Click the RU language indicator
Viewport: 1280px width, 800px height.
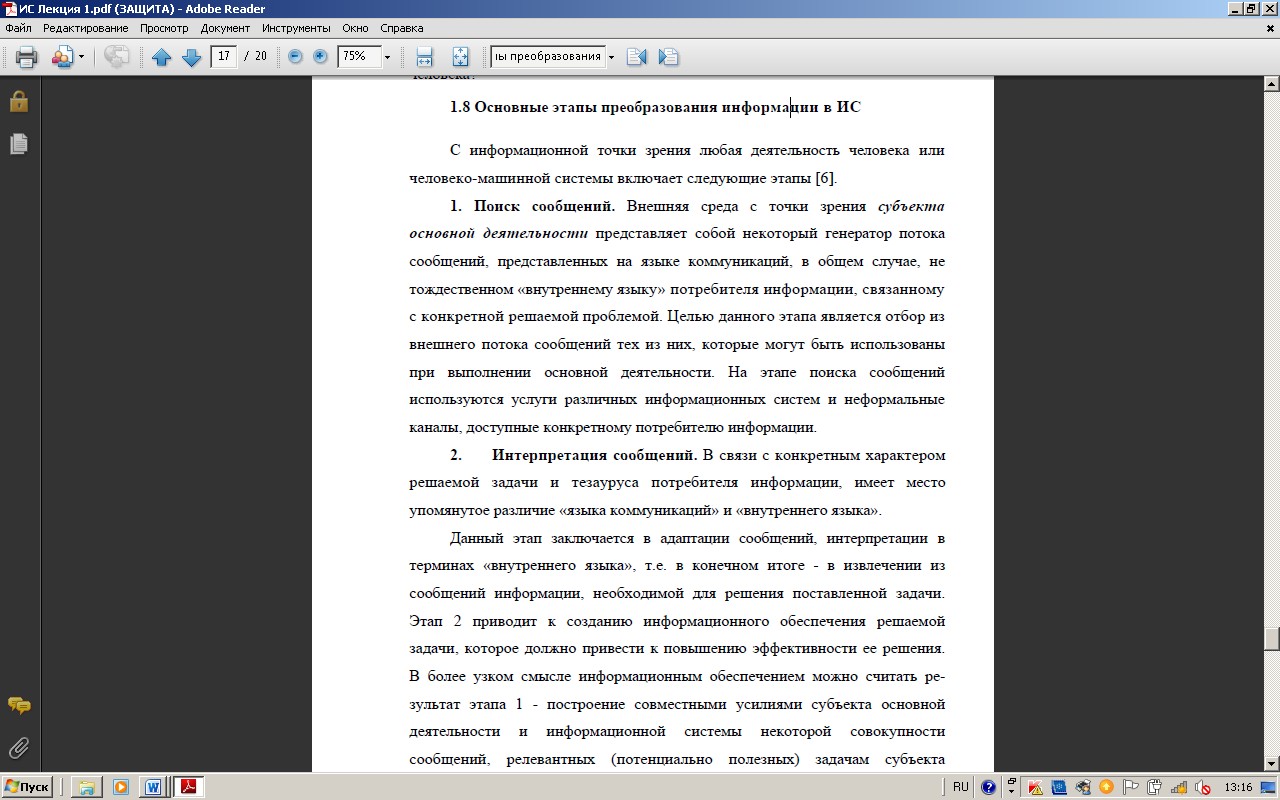(961, 787)
